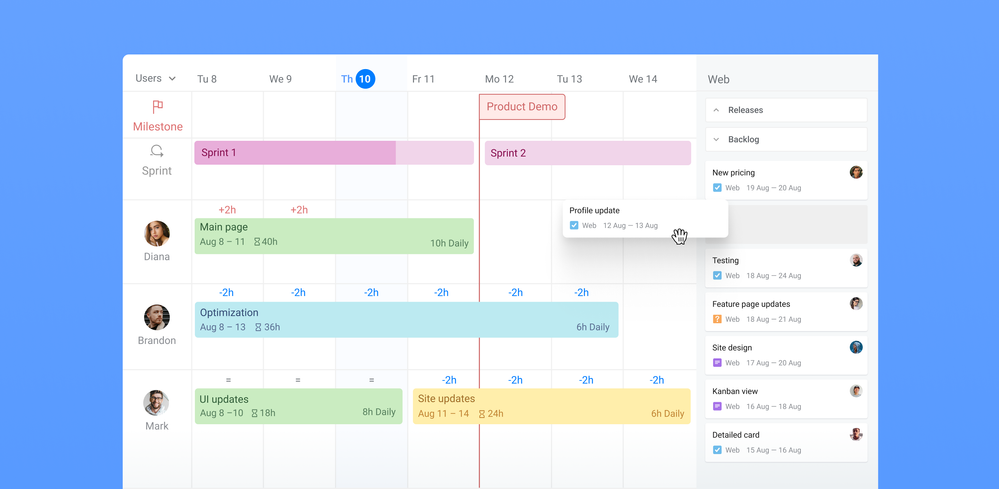Click purple note icon on Kanban view

(717, 406)
